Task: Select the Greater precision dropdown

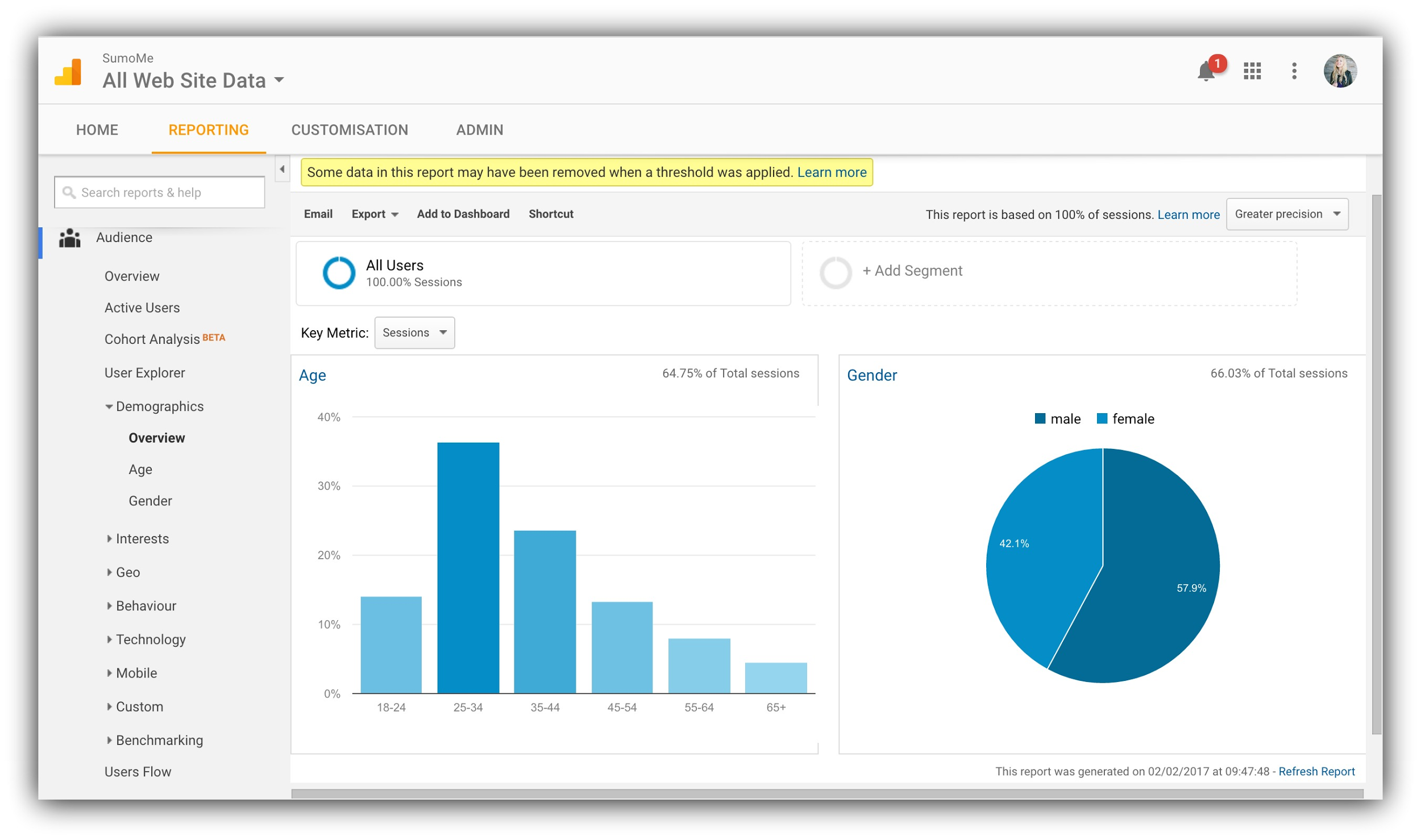Action: (x=1288, y=214)
